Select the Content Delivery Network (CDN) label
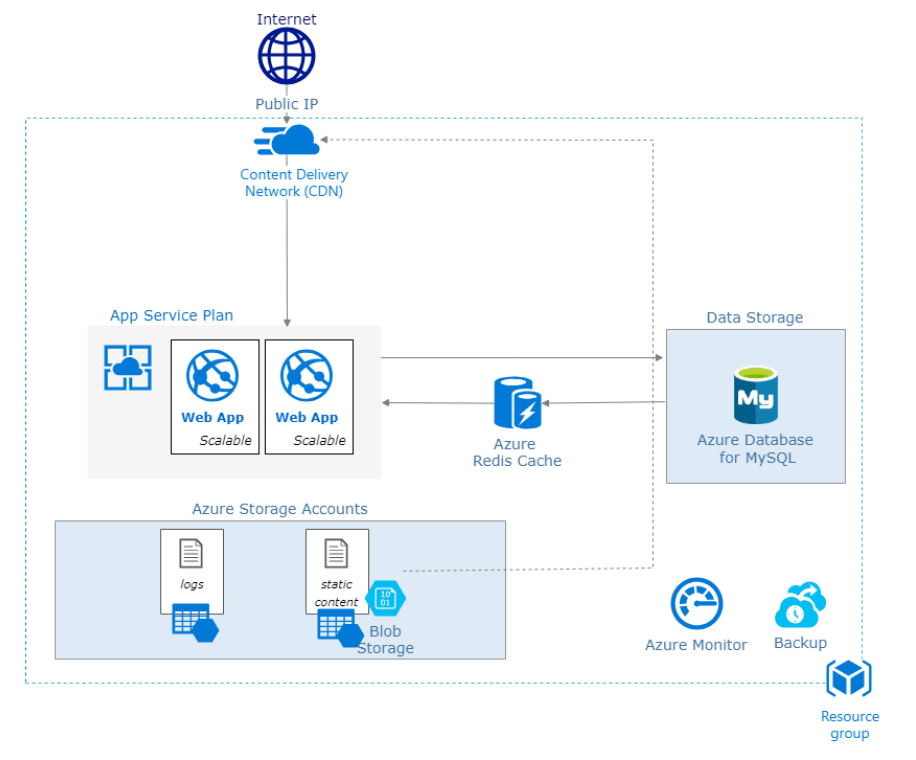 pos(294,183)
